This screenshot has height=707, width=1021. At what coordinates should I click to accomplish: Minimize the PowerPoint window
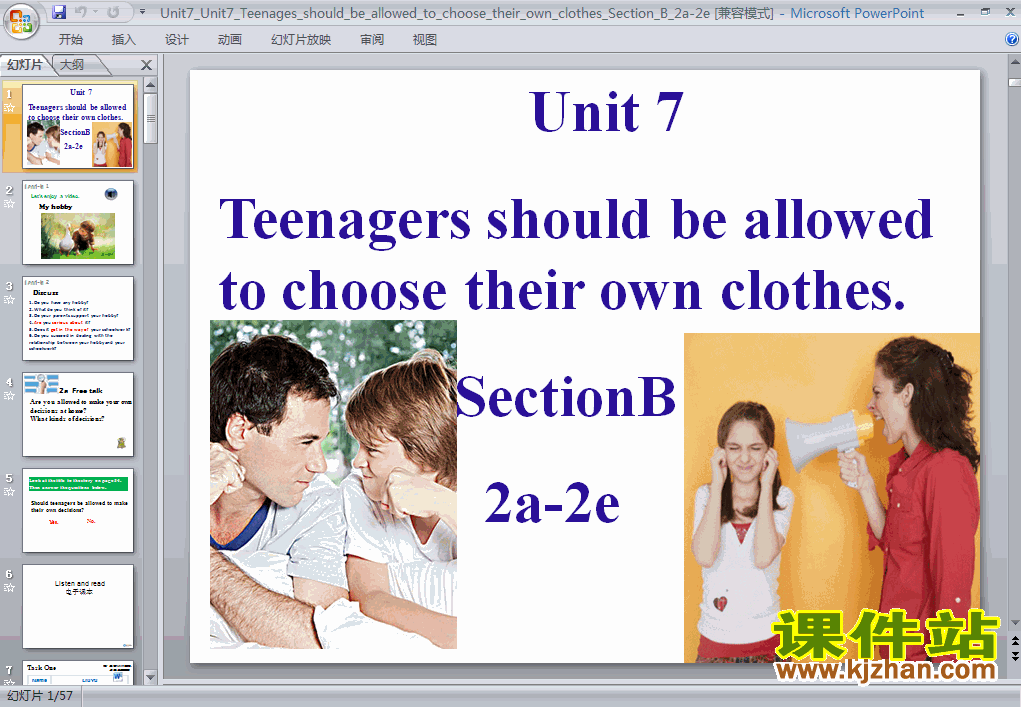point(960,12)
